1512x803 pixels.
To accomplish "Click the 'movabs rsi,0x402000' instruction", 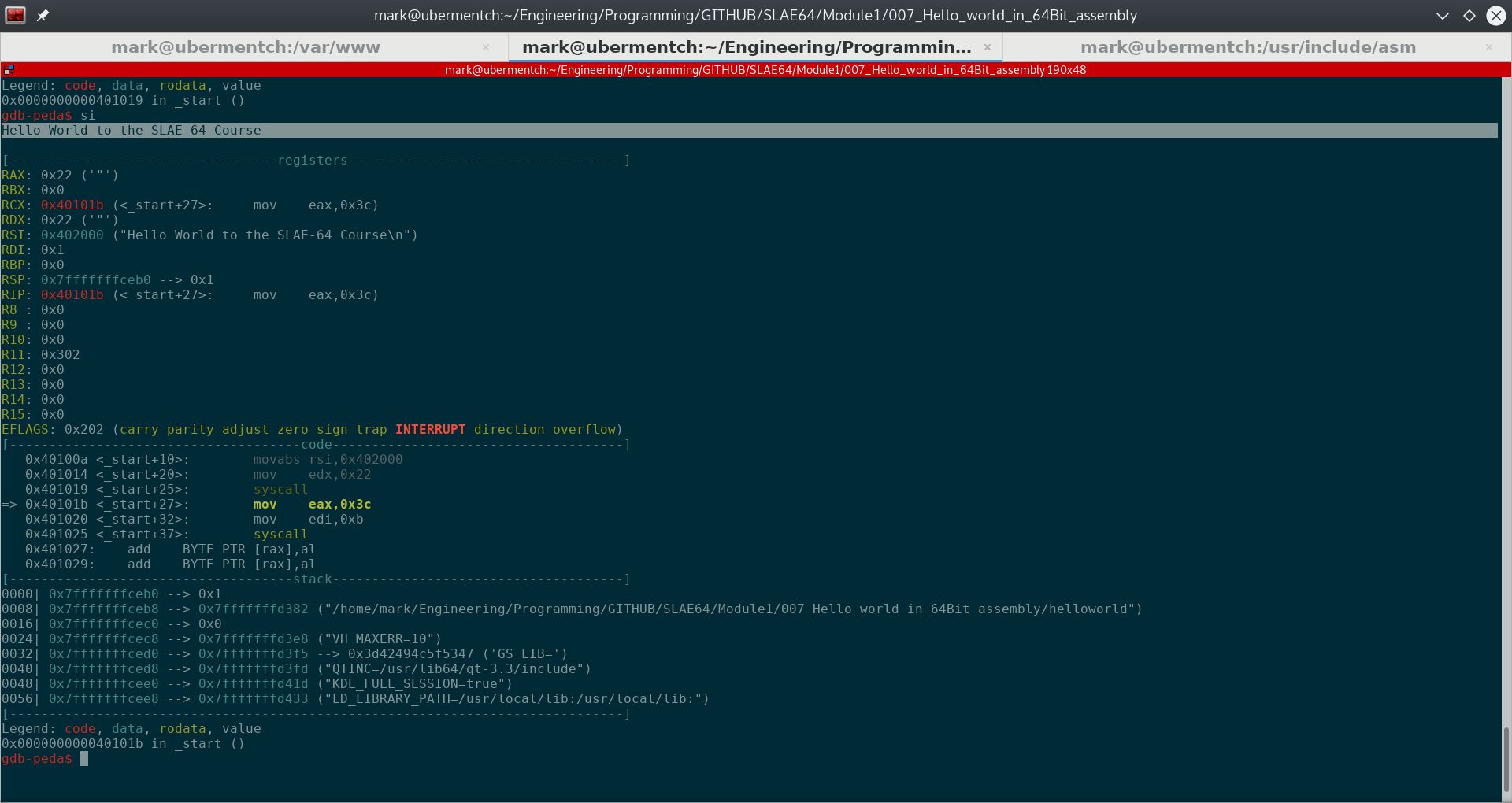I will (x=328, y=460).
